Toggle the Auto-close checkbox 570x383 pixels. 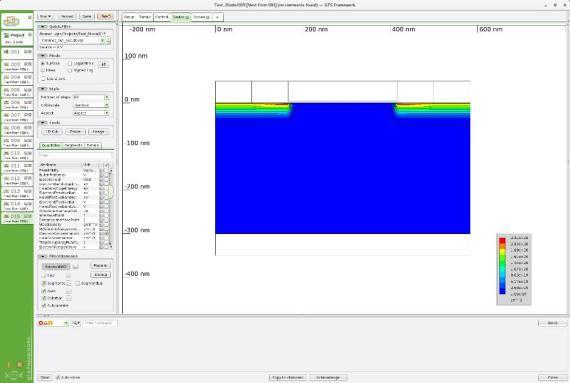58,378
